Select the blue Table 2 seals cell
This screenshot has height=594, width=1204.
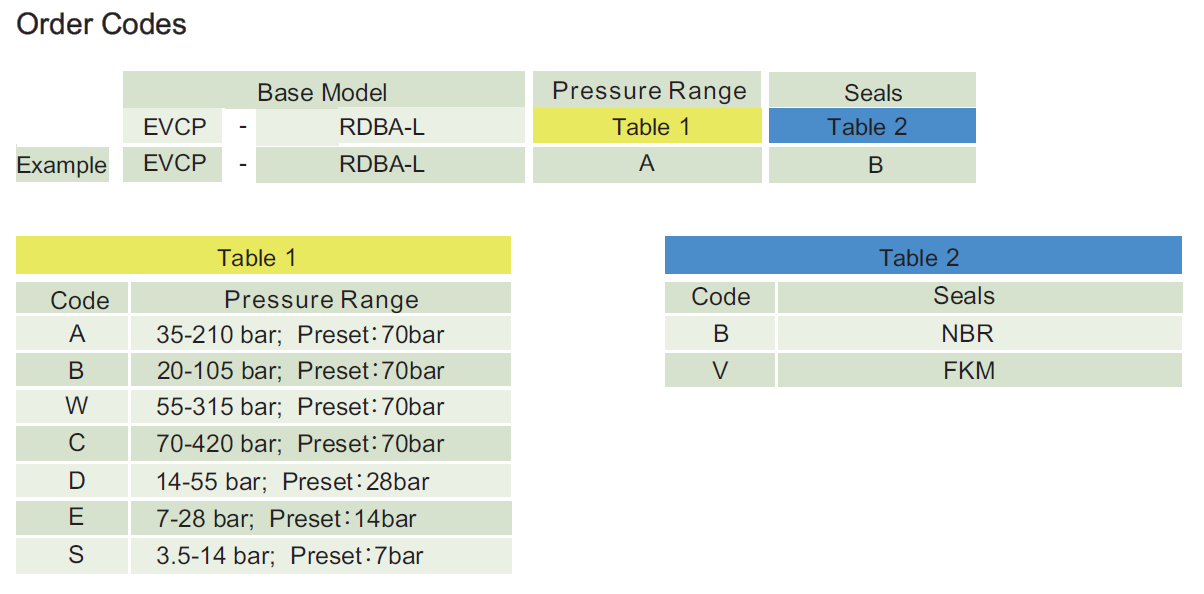(872, 127)
